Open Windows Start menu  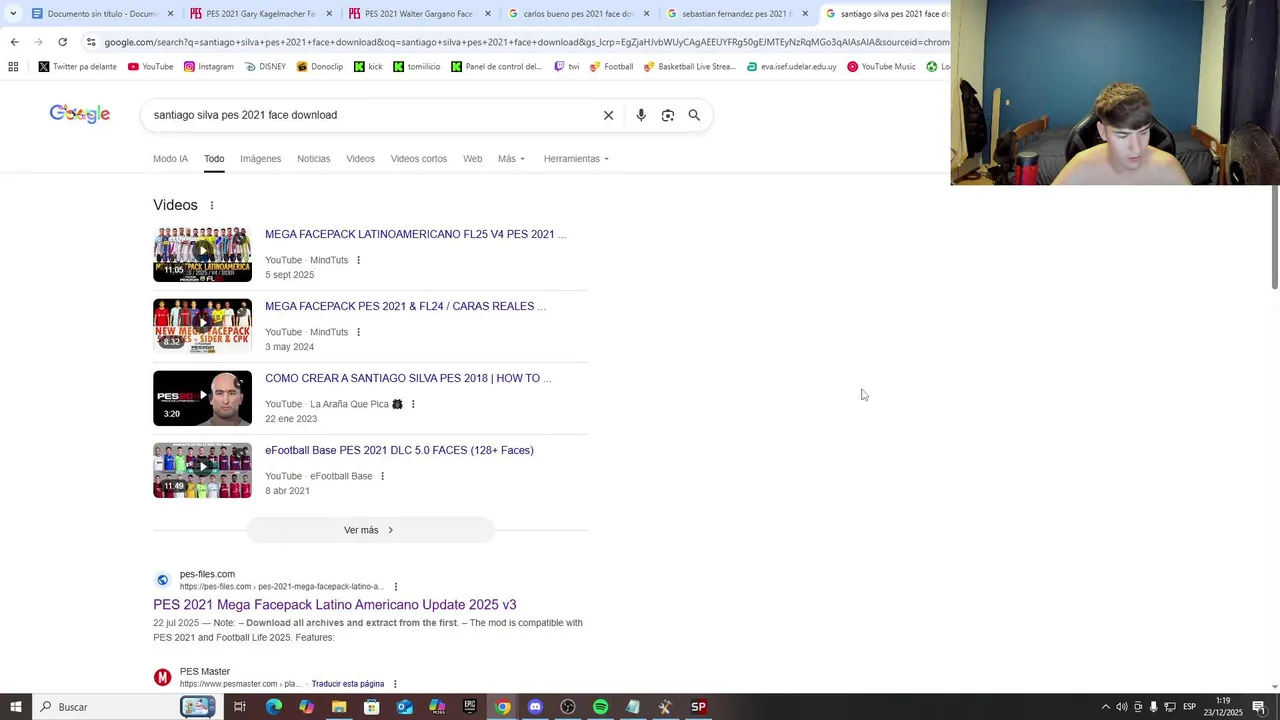point(15,707)
